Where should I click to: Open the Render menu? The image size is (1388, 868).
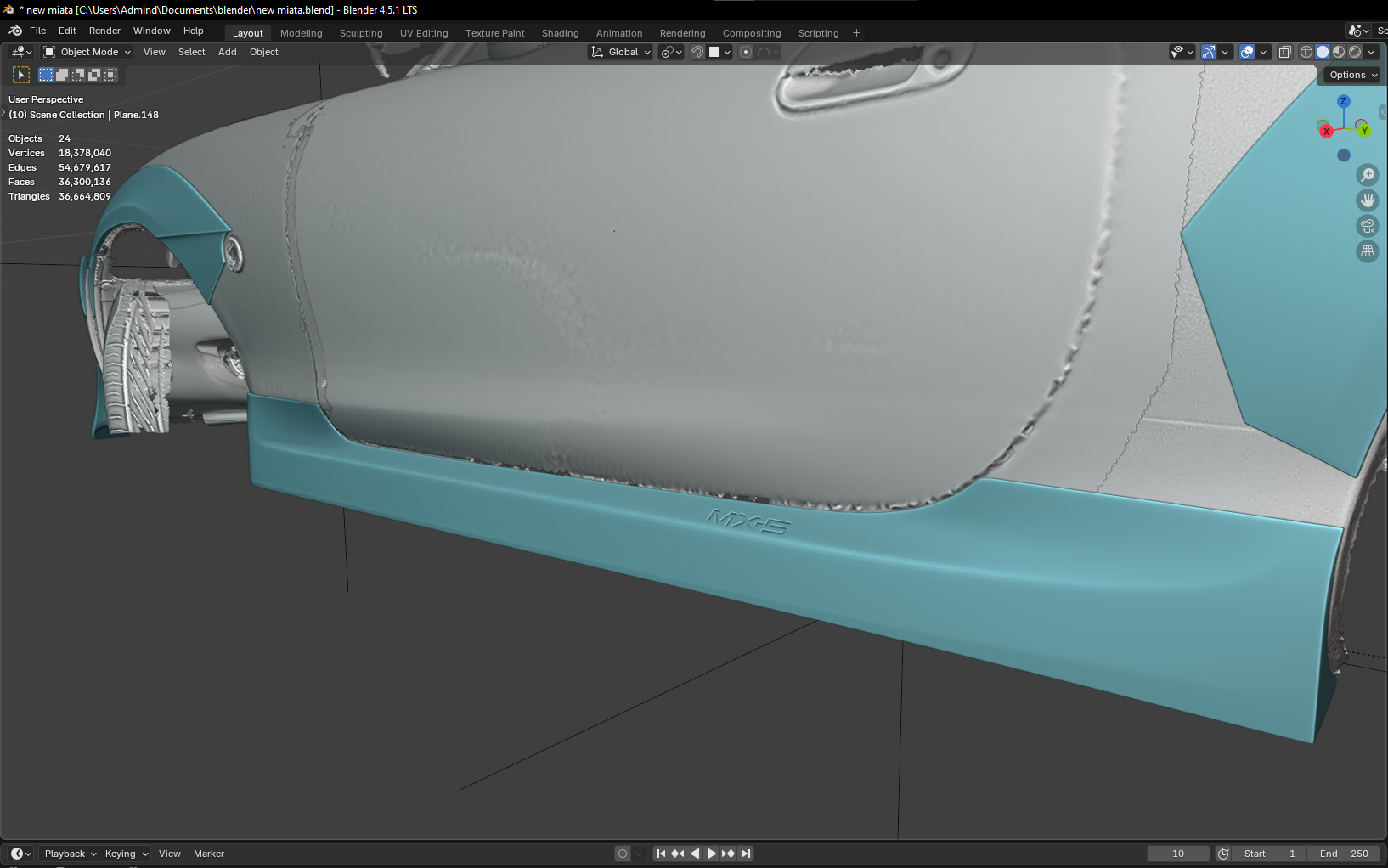pyautogui.click(x=104, y=31)
